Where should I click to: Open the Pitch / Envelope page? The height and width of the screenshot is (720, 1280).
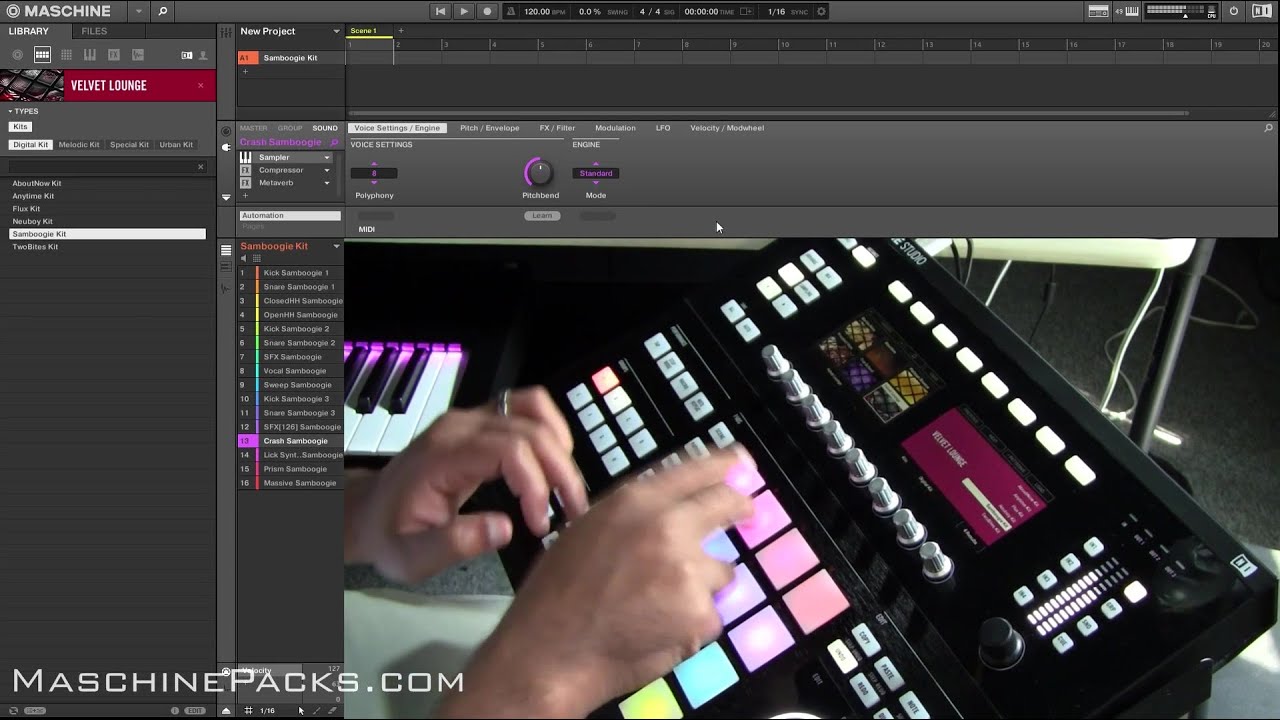490,128
